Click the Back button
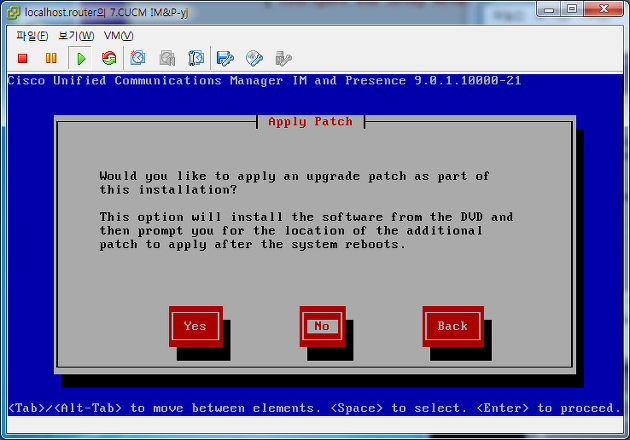Image resolution: width=630 pixels, height=440 pixels. point(453,326)
